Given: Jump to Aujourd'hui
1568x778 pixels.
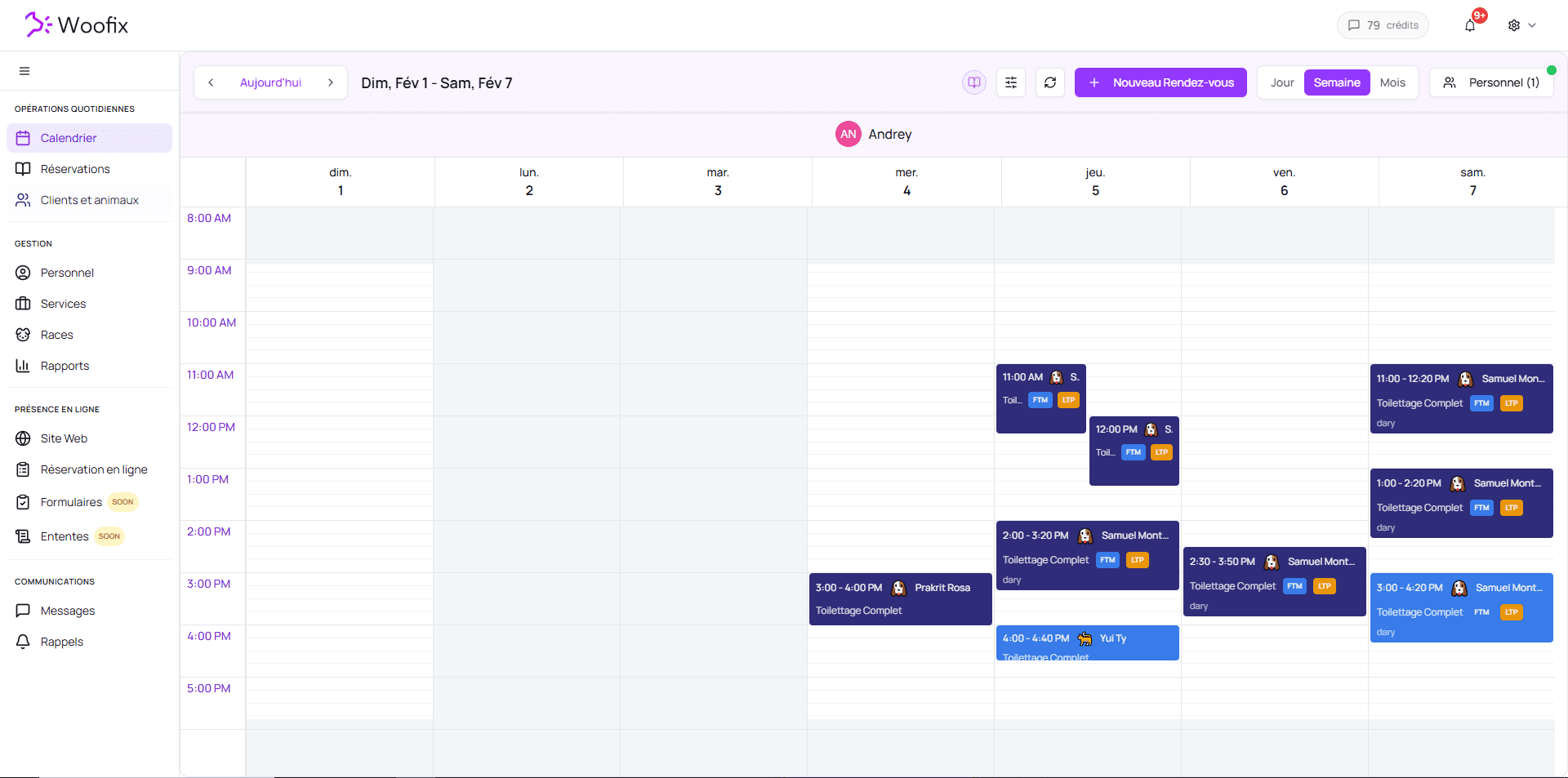Looking at the screenshot, I should [x=270, y=82].
